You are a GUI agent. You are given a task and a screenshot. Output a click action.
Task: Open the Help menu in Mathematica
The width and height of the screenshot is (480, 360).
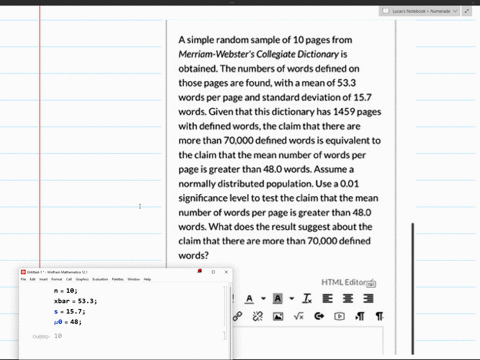[147, 279]
